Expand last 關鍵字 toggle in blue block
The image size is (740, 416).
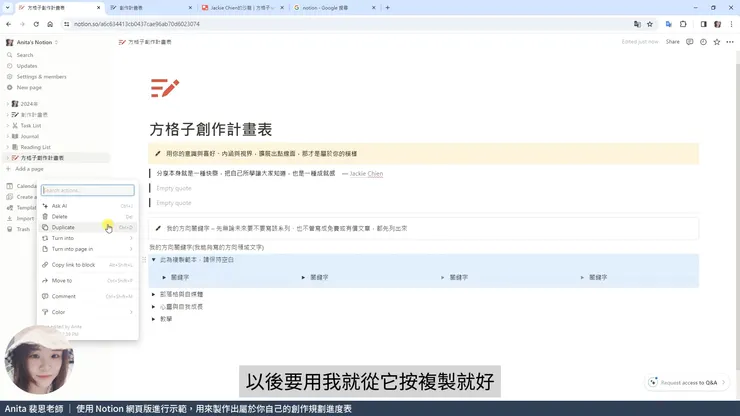[582, 277]
